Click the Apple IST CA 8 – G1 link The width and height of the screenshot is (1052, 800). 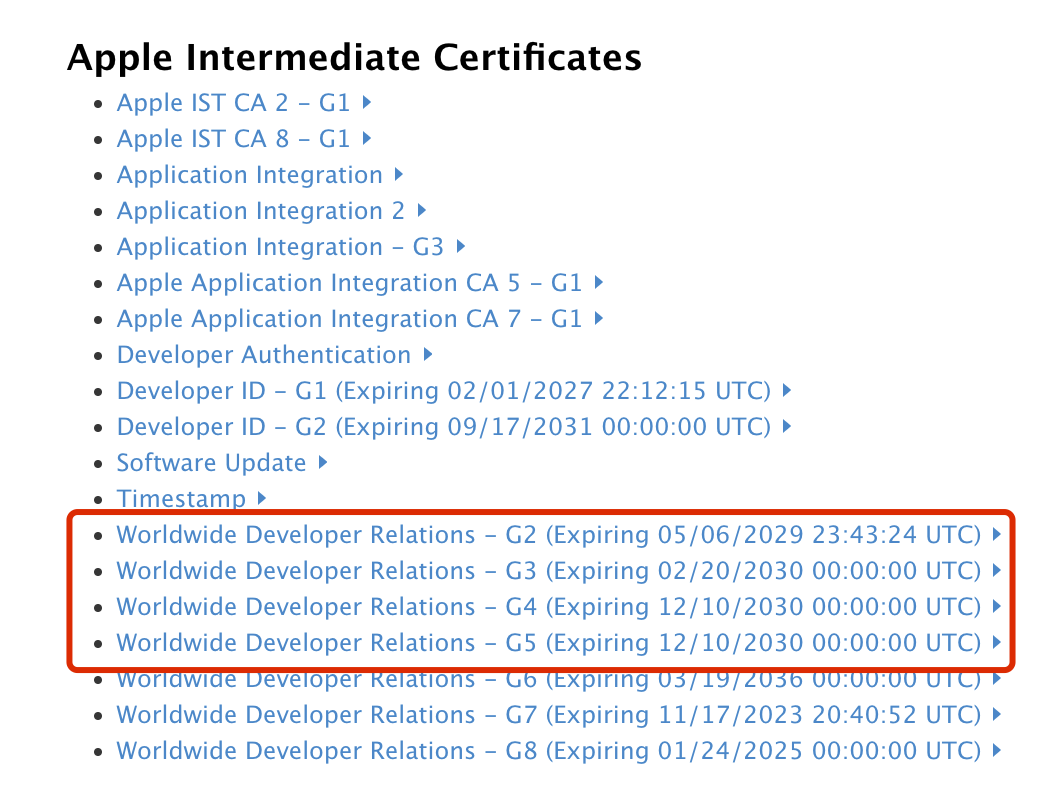coord(233,138)
